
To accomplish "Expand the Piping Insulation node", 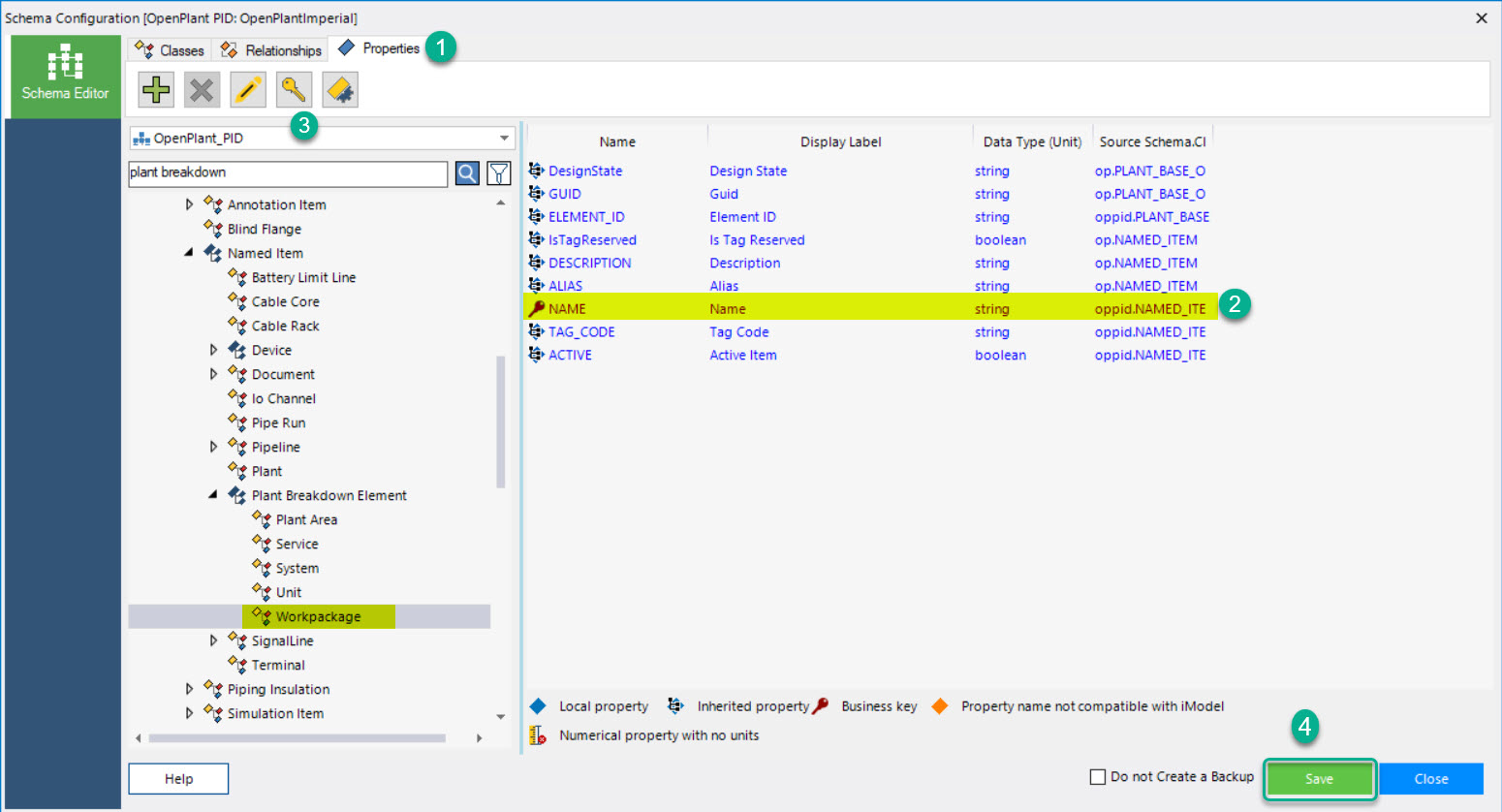I will [189, 689].
